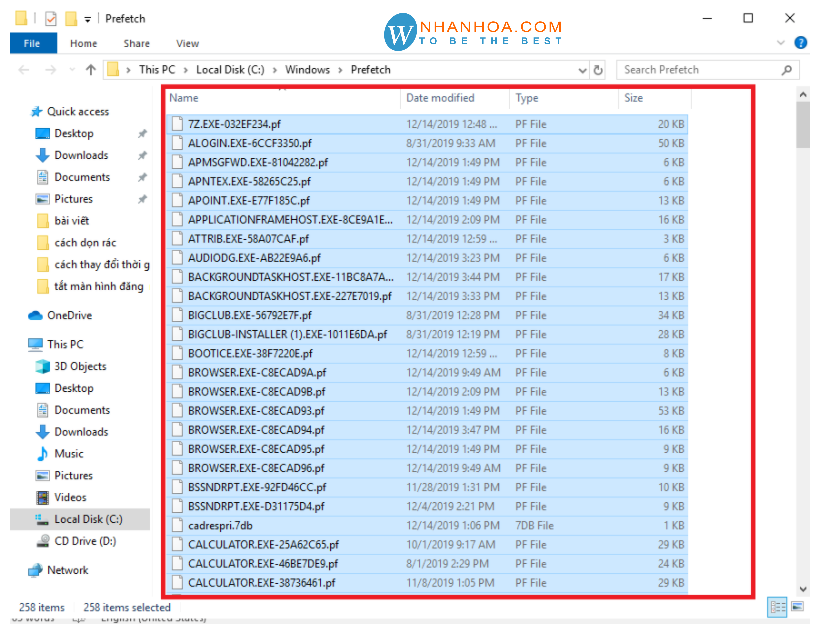Select CD Drive (D:) in navigation pane
Screen dimensions: 827x632
[85, 541]
